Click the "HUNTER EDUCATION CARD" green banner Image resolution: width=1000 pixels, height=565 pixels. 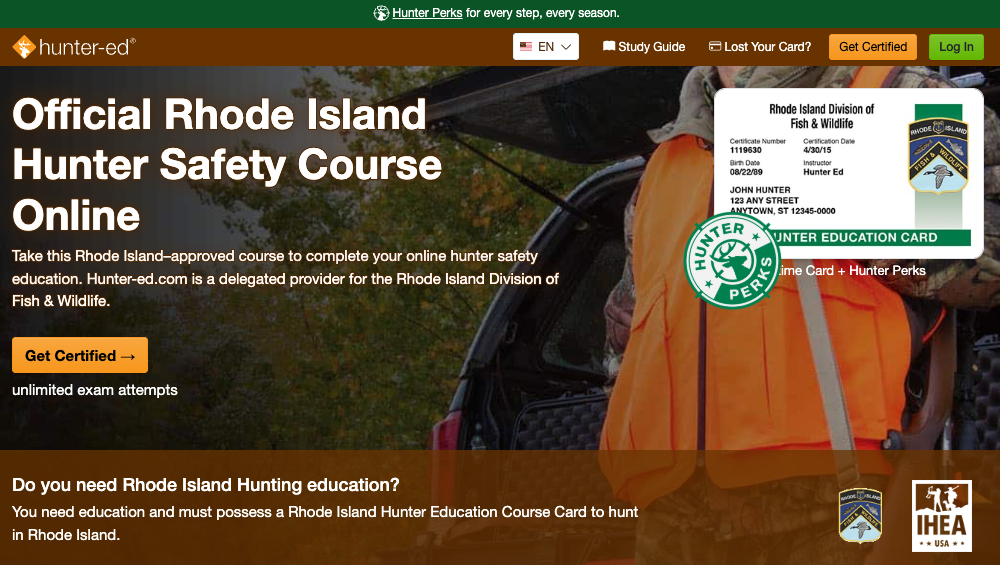pyautogui.click(x=872, y=238)
